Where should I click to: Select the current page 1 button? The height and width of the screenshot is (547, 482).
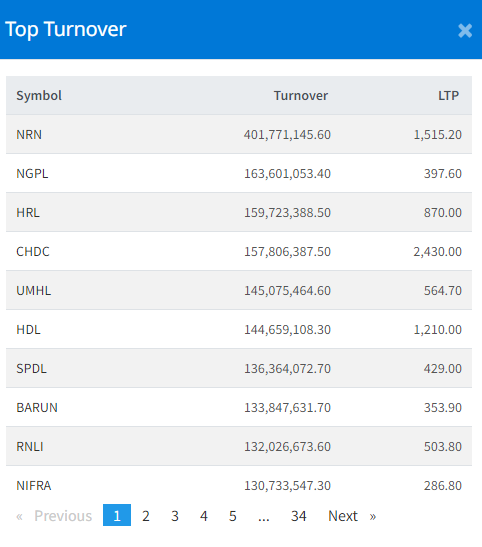point(117,515)
